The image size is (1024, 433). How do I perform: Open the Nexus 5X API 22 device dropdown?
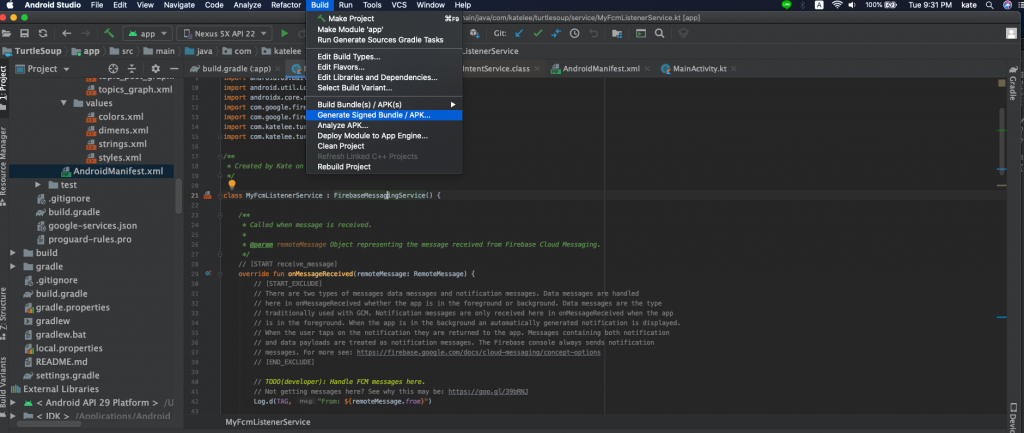[x=222, y=33]
